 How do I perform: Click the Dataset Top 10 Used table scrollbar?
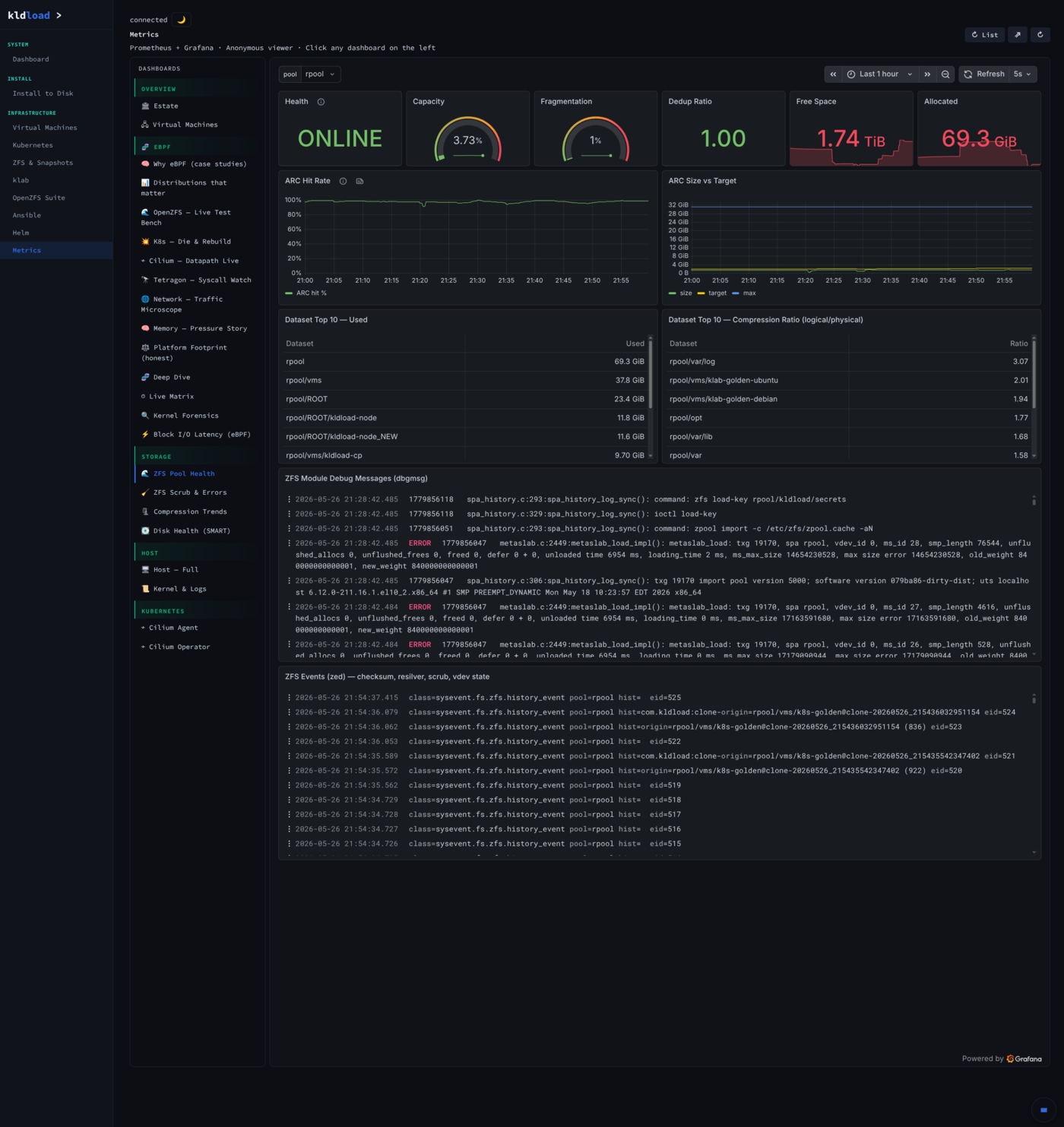tap(651, 373)
